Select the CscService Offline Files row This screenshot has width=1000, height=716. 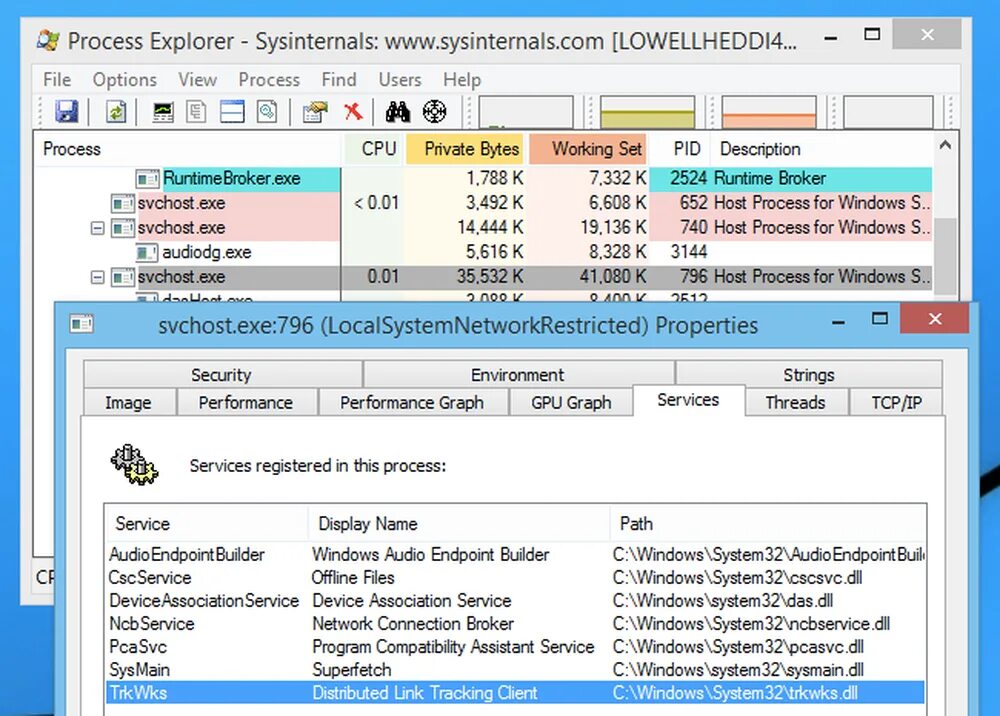[x=515, y=578]
